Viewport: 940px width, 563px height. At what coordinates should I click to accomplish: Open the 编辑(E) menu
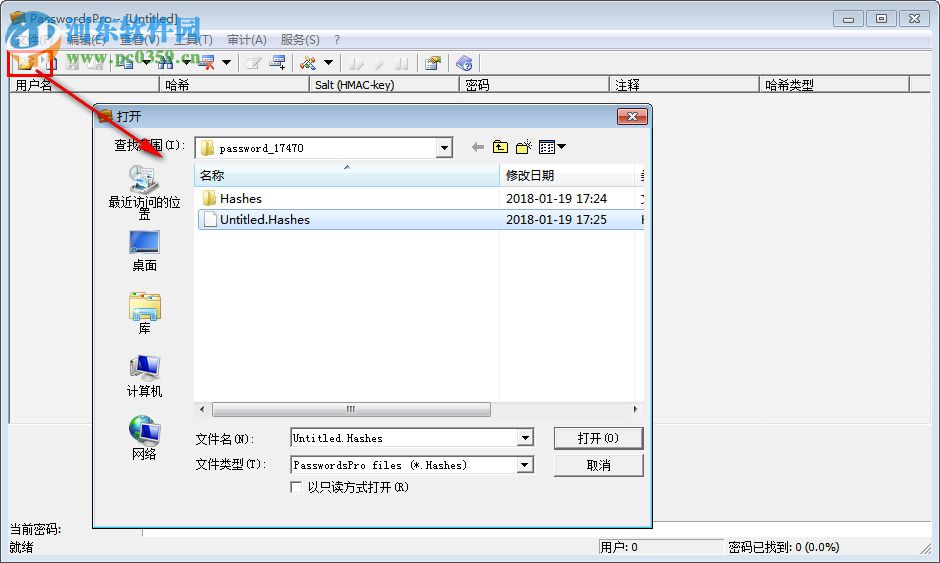coord(86,40)
